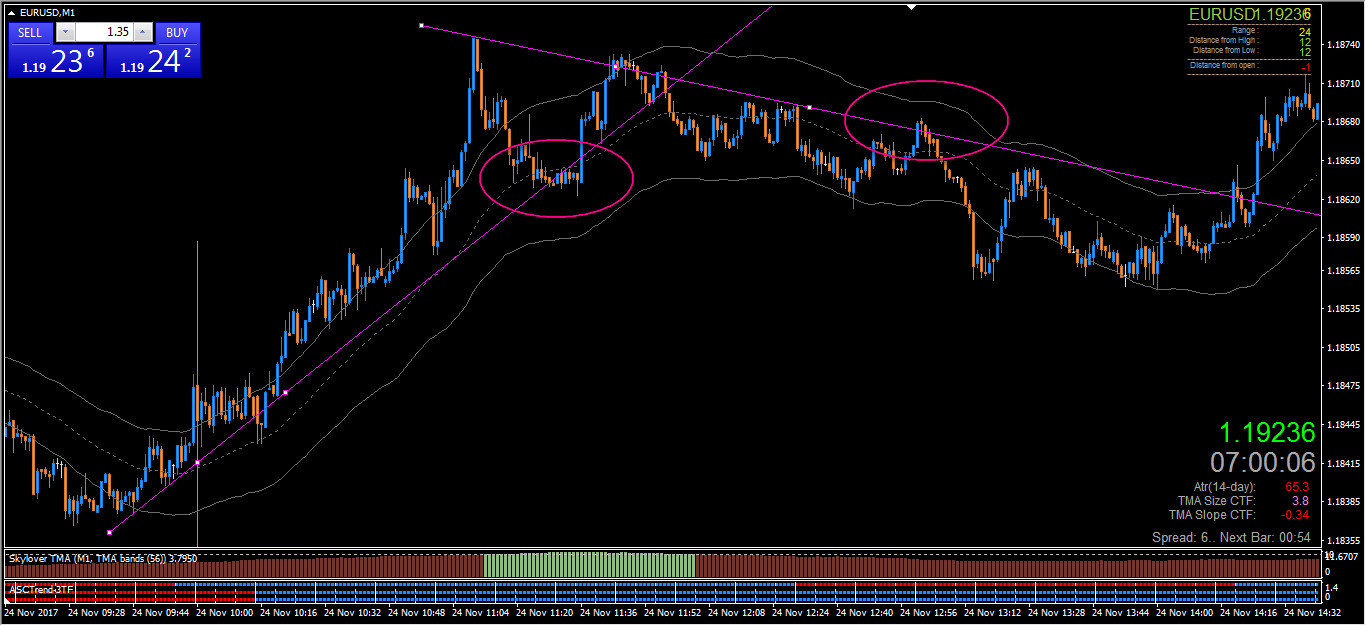Select the bottom anchor of the ascending trendline
This screenshot has height=626, width=1366.
point(109,532)
